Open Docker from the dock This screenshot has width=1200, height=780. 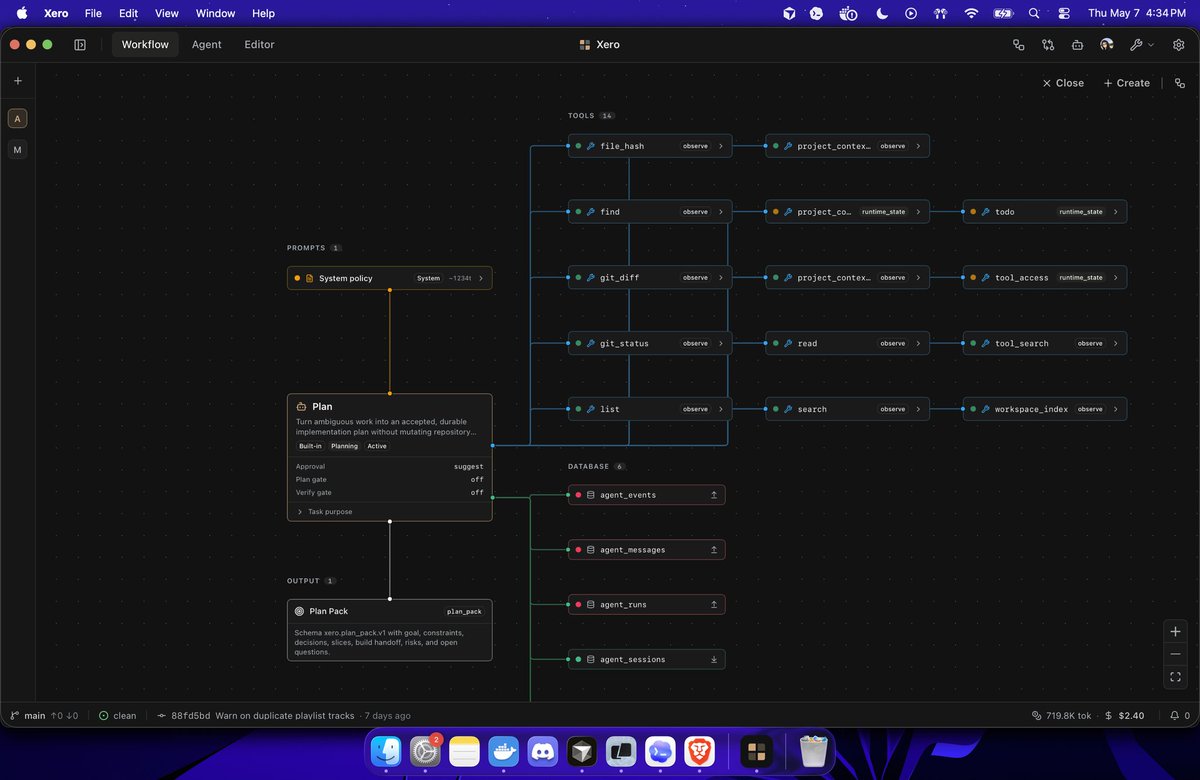click(x=504, y=751)
